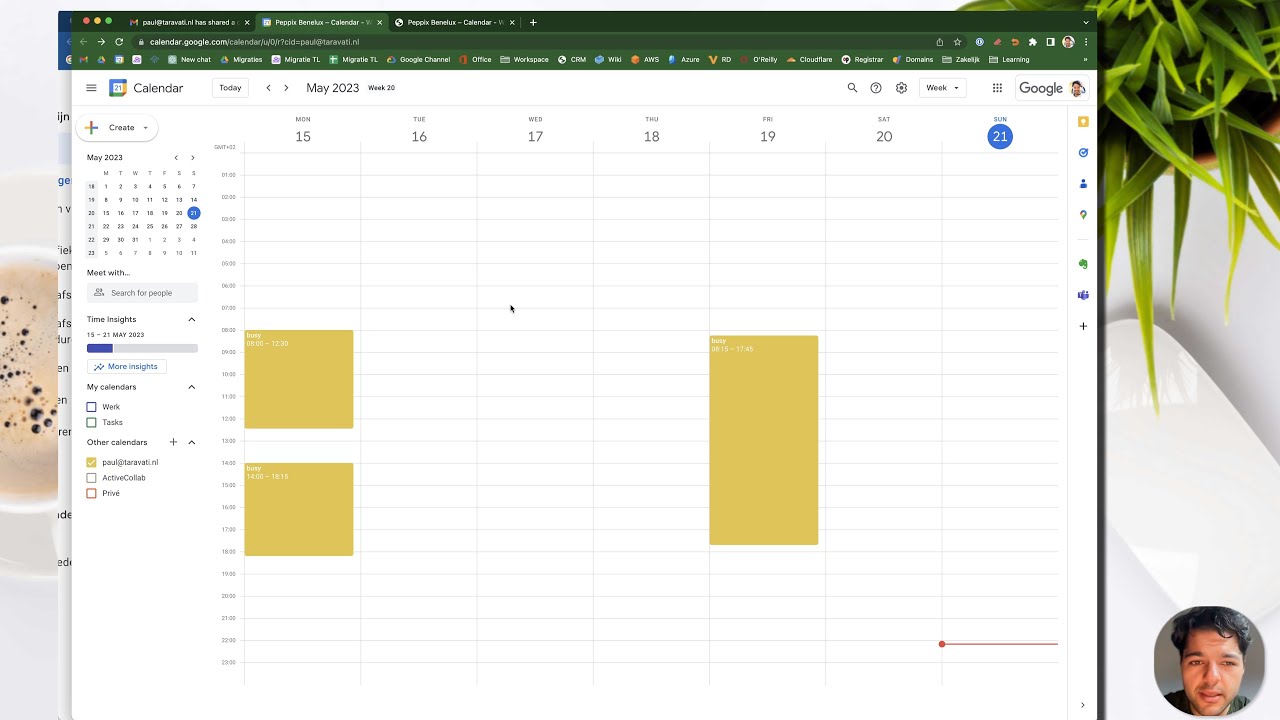The height and width of the screenshot is (720, 1280).
Task: Select Monday 15 column header
Action: pyautogui.click(x=303, y=131)
